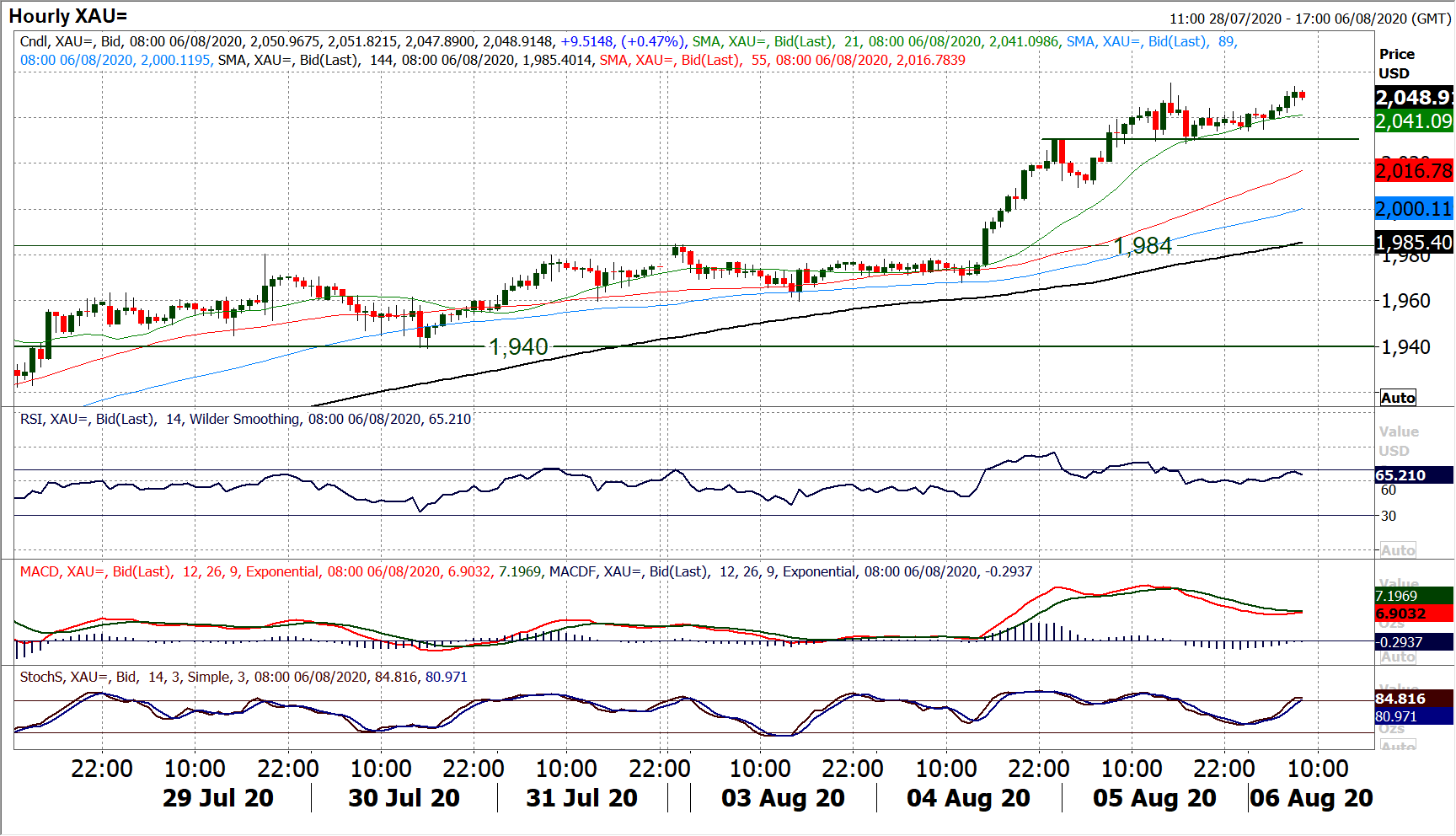Select the 1,940 support level annotation

[518, 346]
